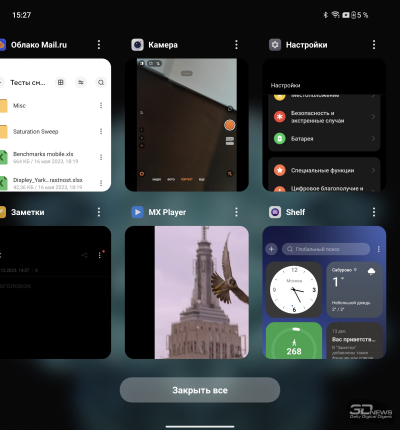Open more options for Misc folder
The image size is (400, 430).
(x=101, y=106)
